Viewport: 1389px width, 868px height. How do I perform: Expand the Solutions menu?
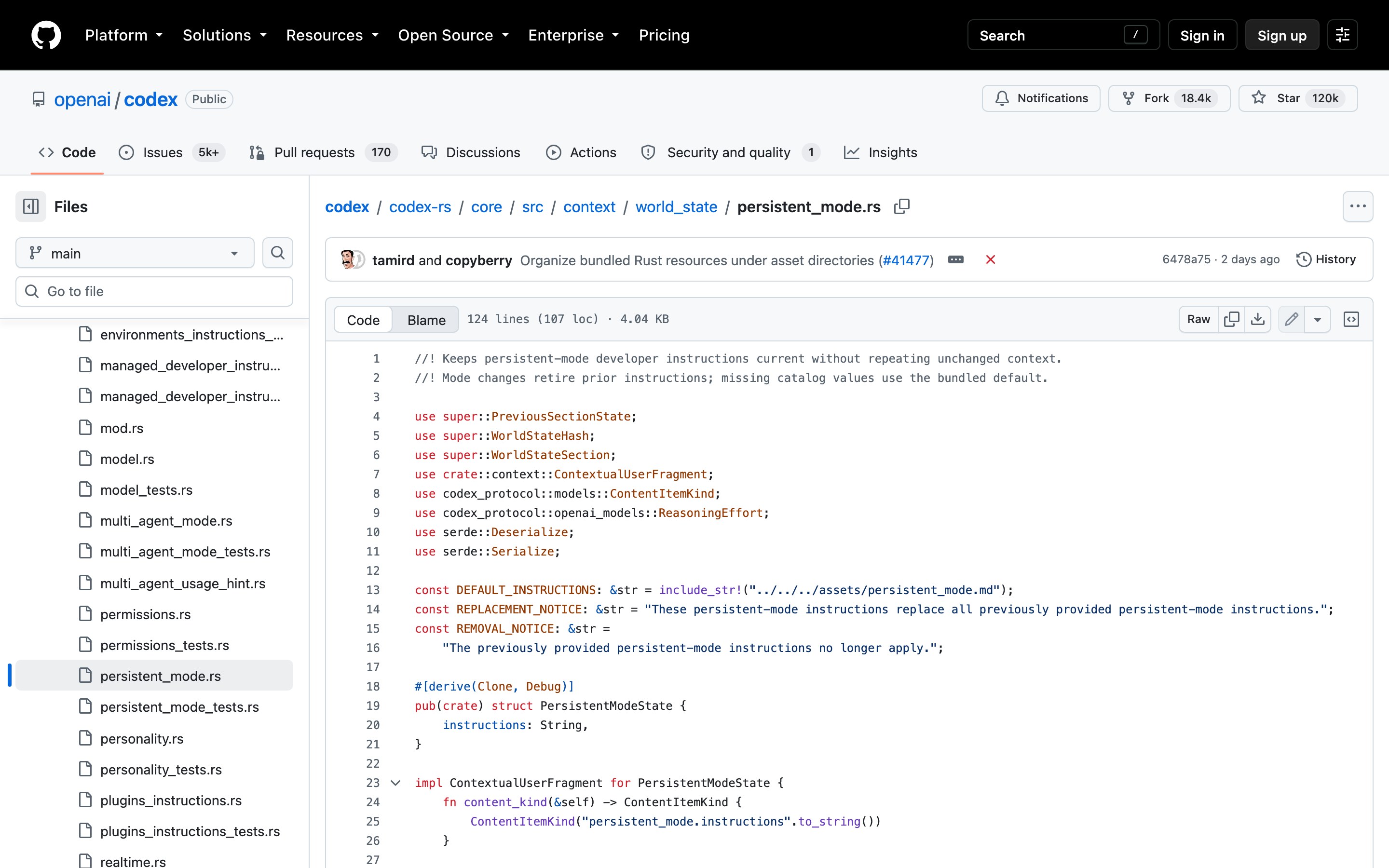pos(225,35)
